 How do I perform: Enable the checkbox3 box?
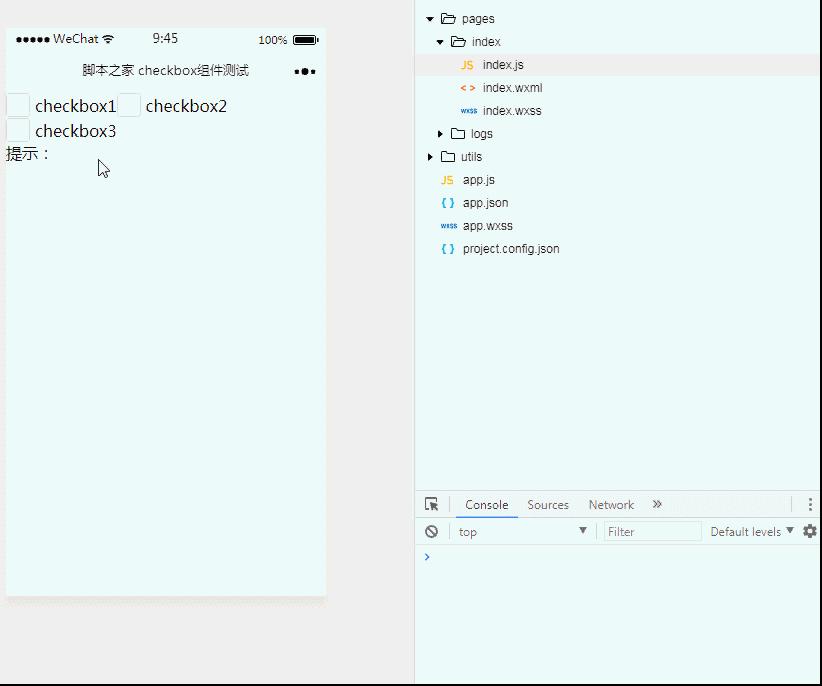coord(18,130)
